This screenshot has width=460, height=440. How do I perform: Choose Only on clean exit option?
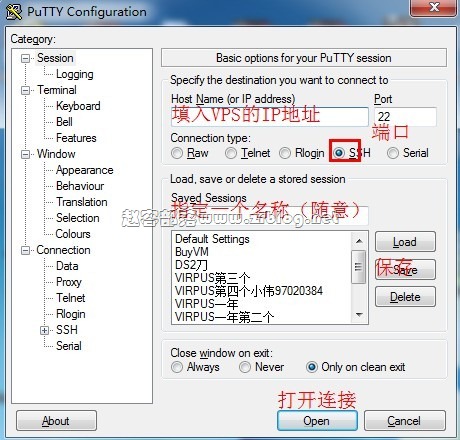(311, 367)
